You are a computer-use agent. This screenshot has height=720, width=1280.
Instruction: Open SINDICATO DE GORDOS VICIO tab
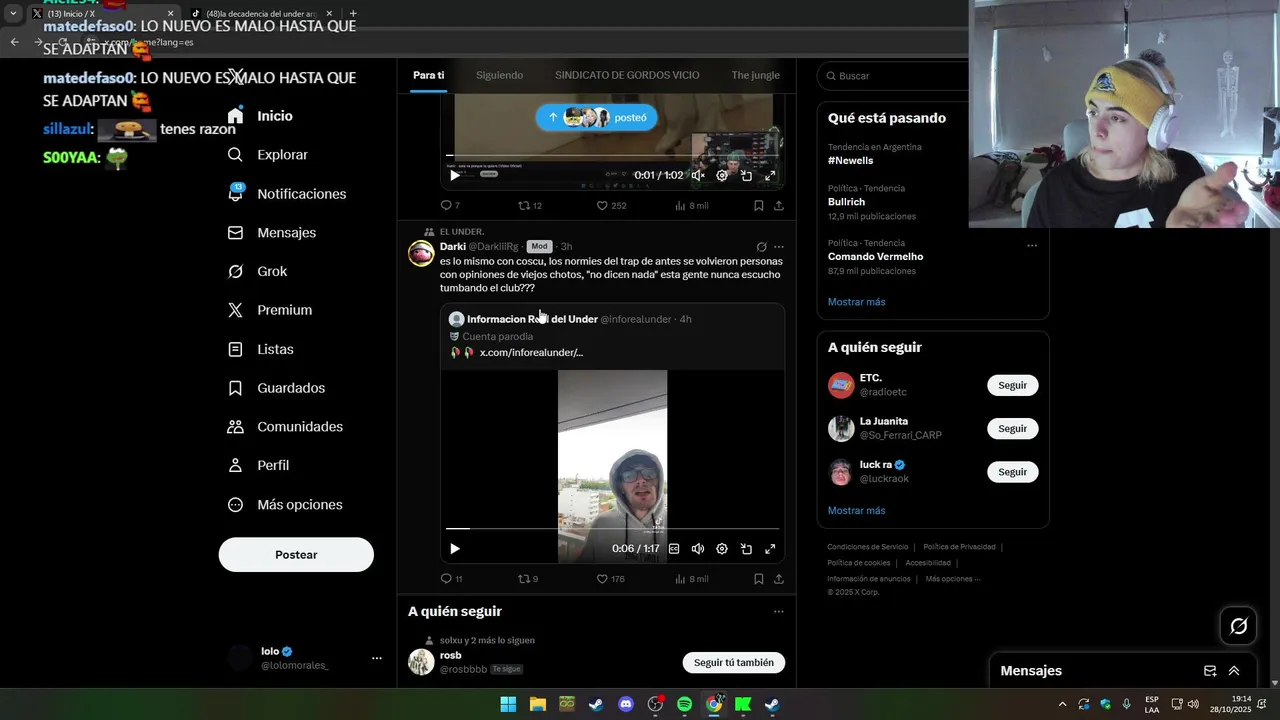coord(627,75)
